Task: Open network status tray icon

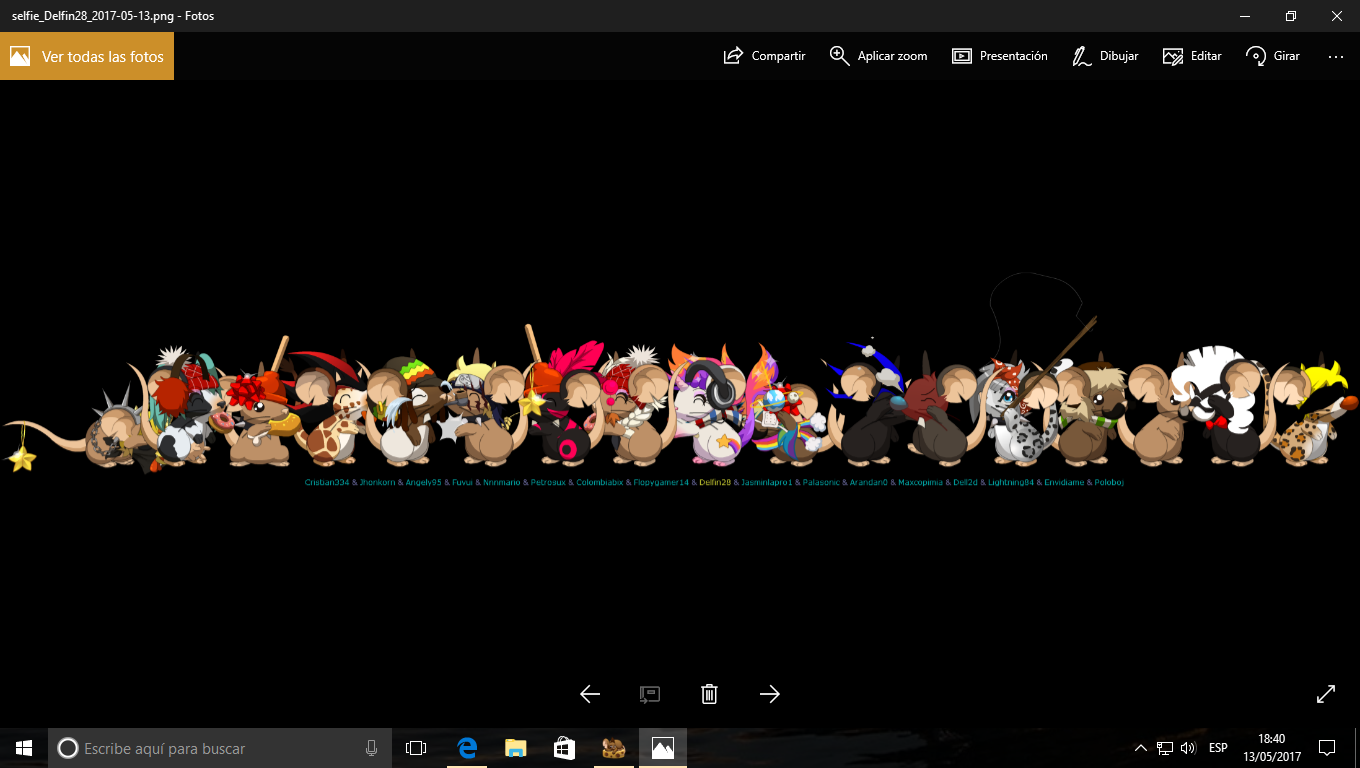Action: coord(1165,748)
